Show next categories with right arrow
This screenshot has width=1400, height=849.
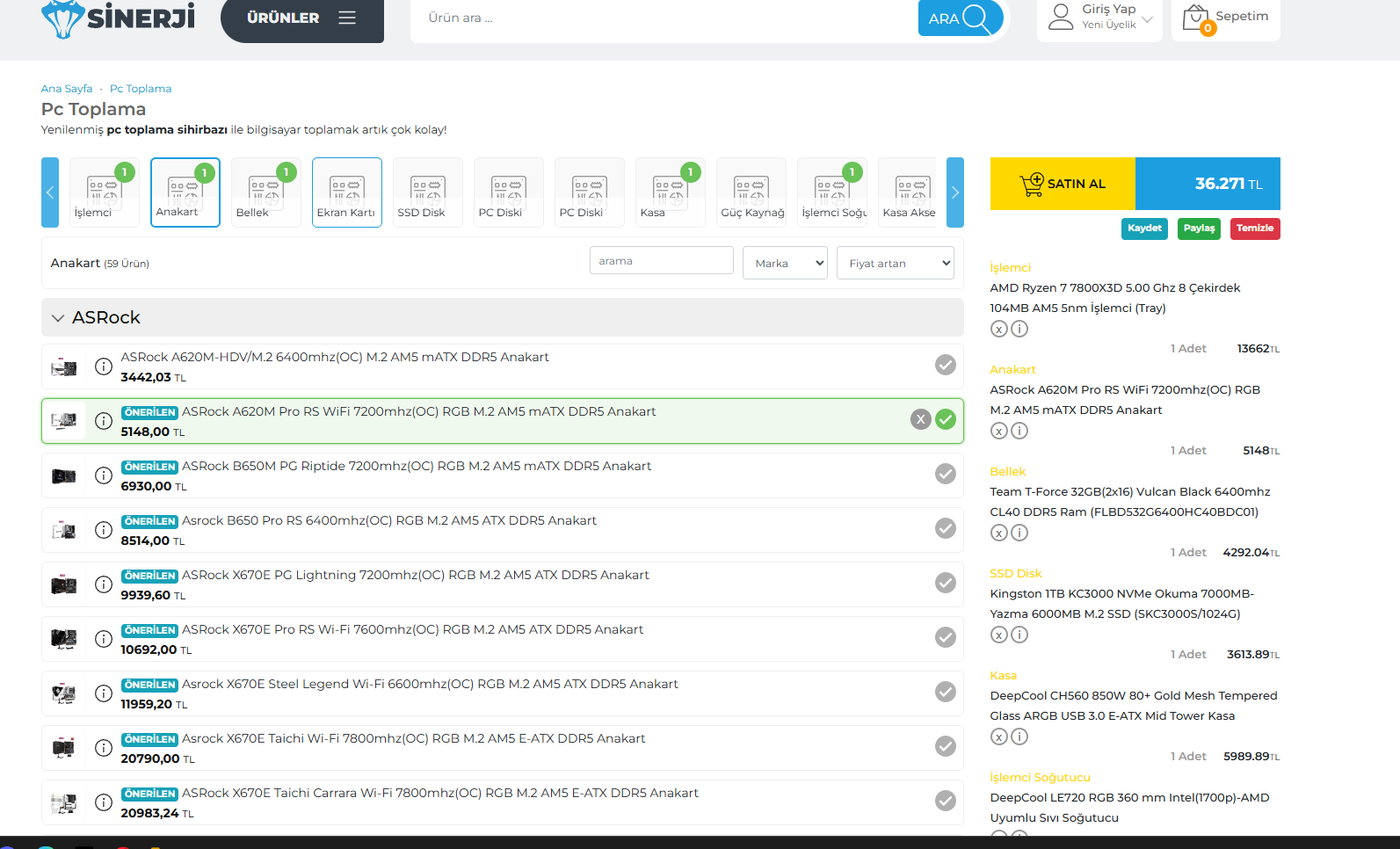coord(955,192)
